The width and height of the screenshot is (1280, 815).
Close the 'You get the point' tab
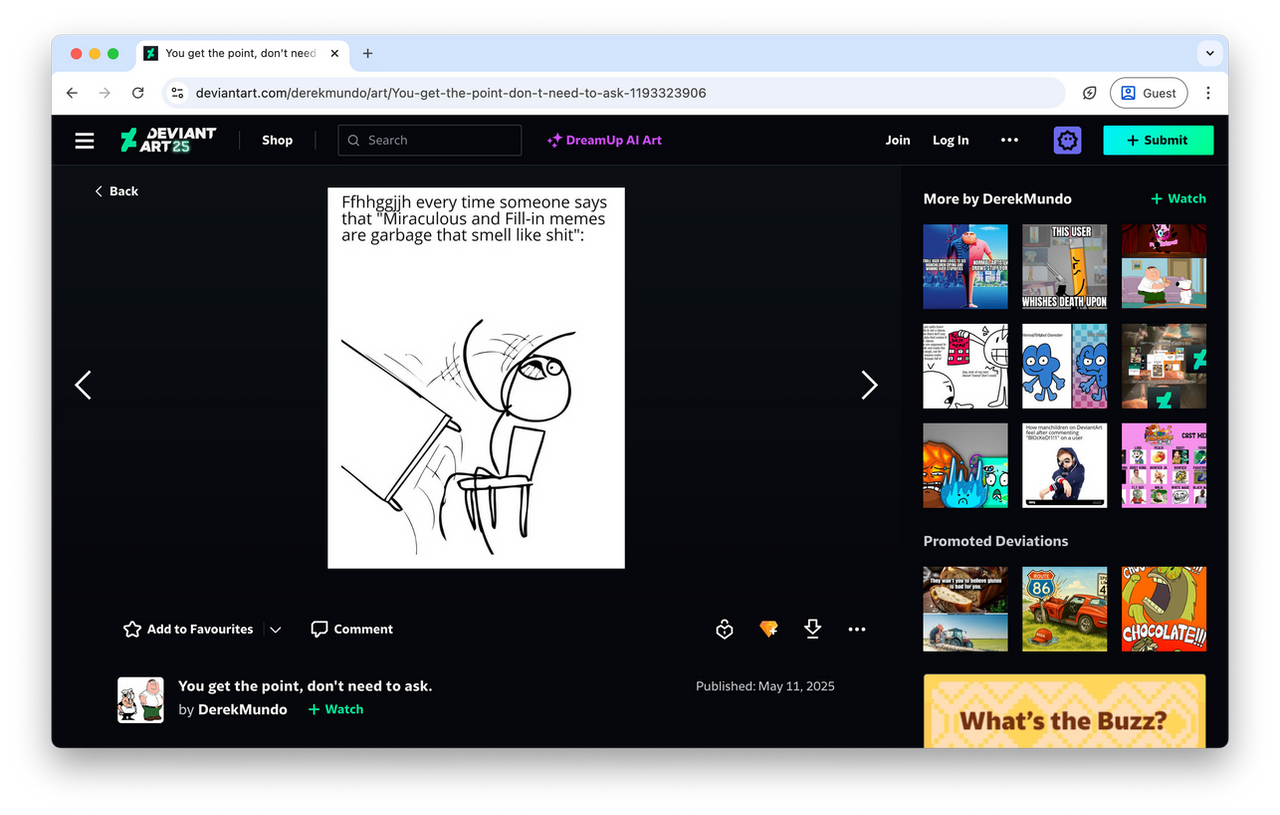tap(334, 53)
